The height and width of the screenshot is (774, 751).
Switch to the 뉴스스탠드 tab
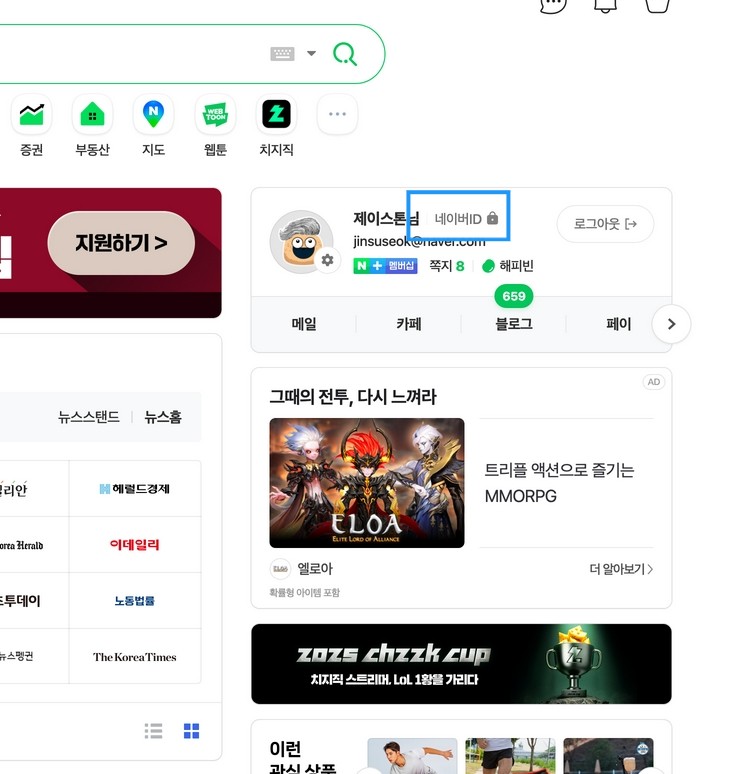(x=89, y=417)
